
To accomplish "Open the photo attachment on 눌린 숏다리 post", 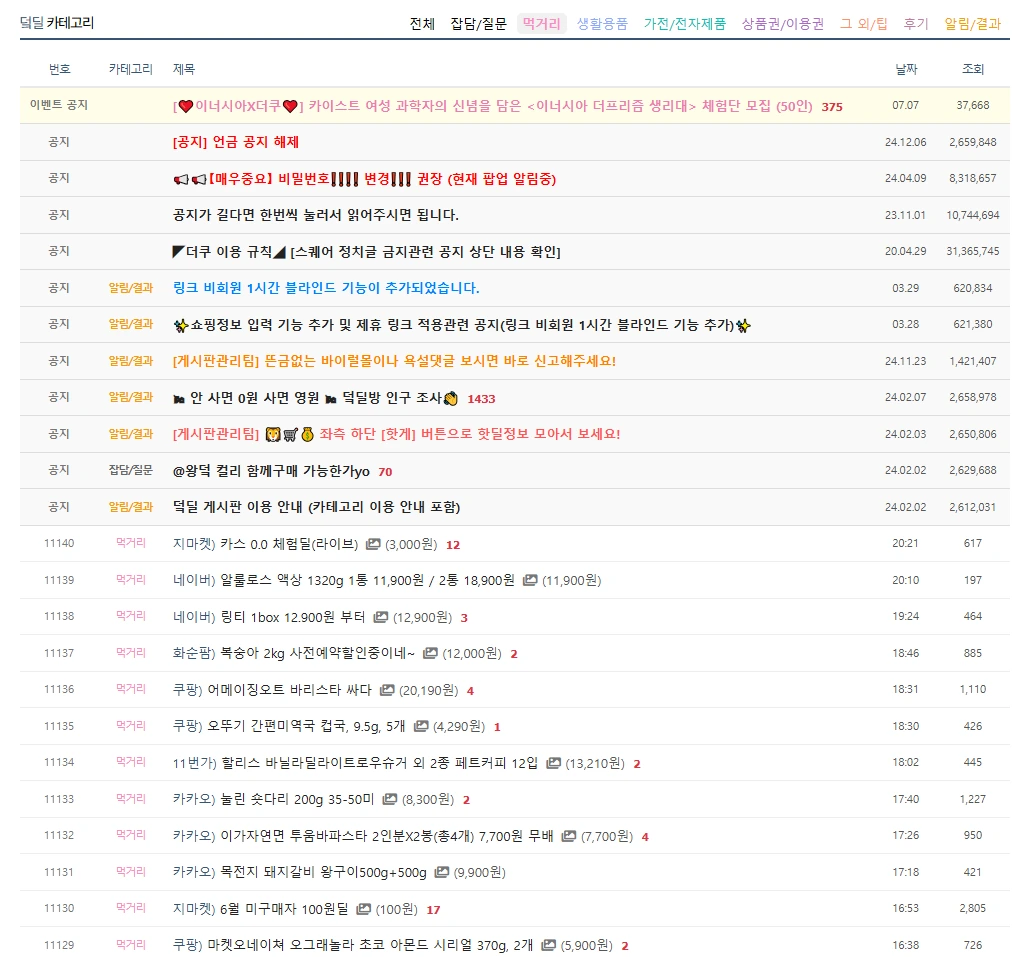I will (388, 799).
